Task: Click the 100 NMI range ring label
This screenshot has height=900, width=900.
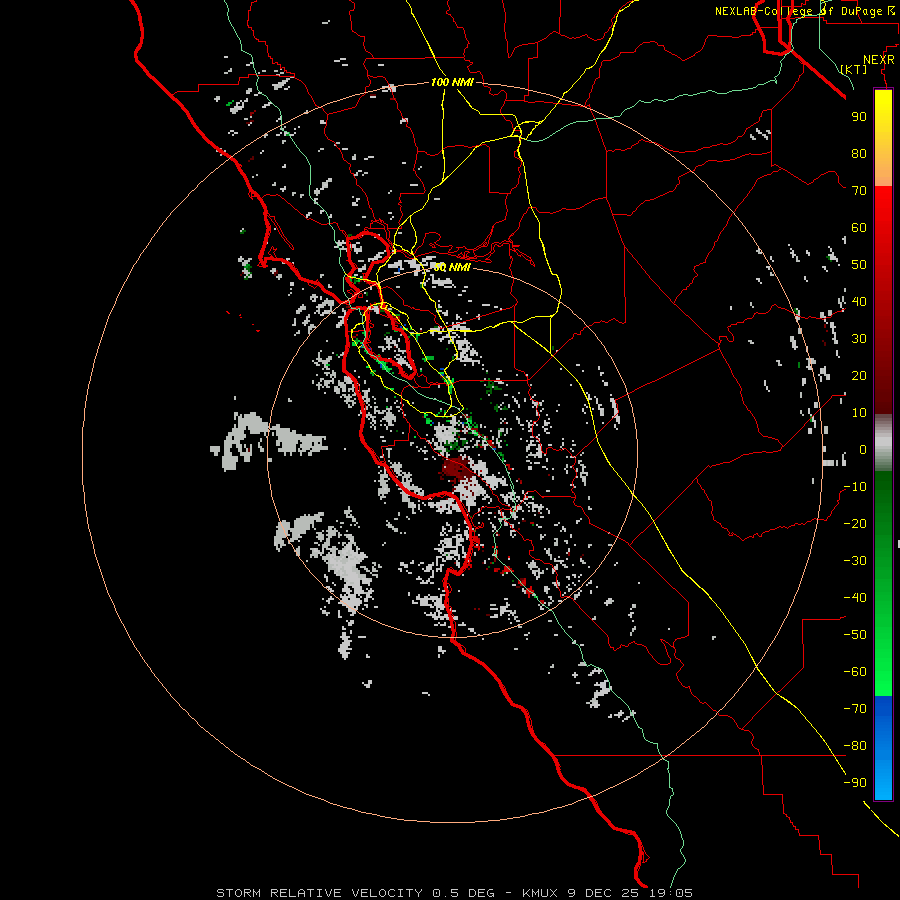Action: tap(452, 82)
